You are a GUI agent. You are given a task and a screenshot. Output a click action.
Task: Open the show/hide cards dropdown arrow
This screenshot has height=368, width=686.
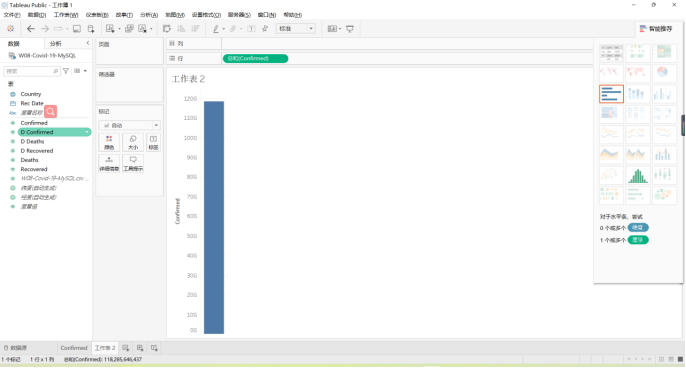[x=340, y=29]
